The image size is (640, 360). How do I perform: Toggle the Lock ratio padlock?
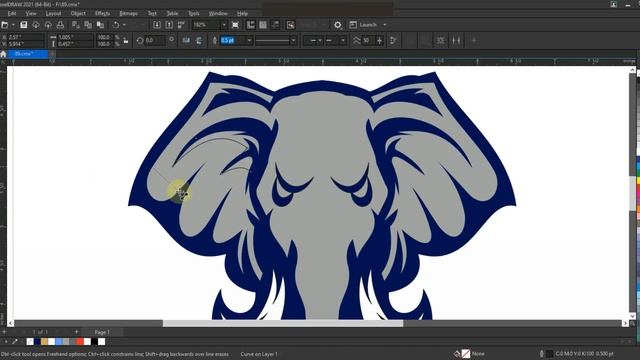126,40
